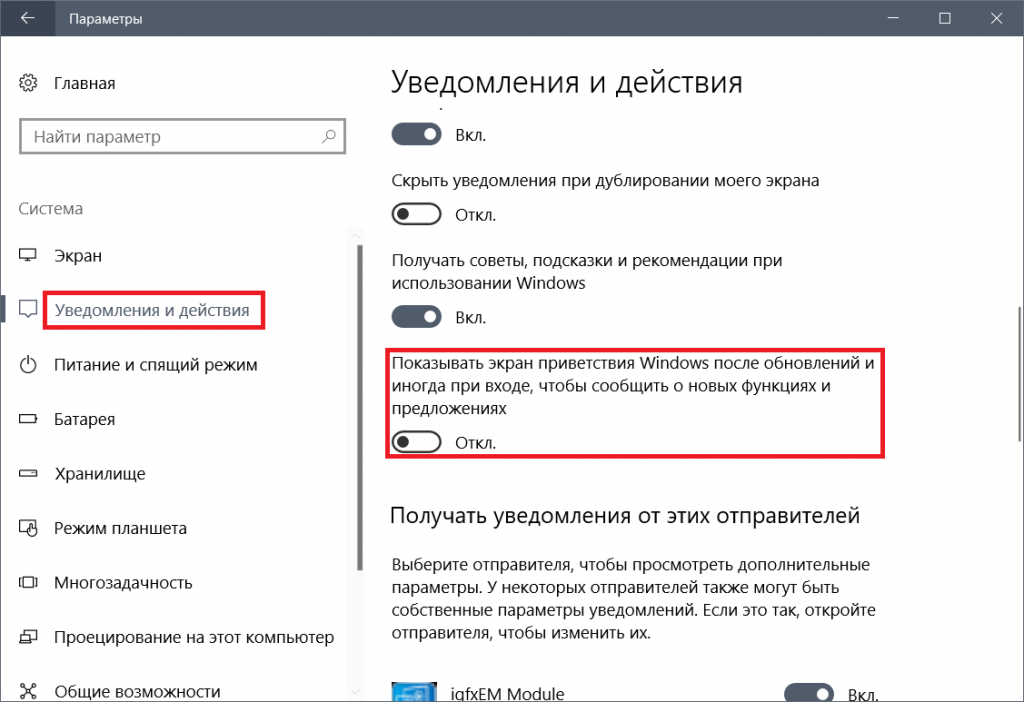Click the Многозадачность icon
The image size is (1024, 702).
click(x=28, y=582)
